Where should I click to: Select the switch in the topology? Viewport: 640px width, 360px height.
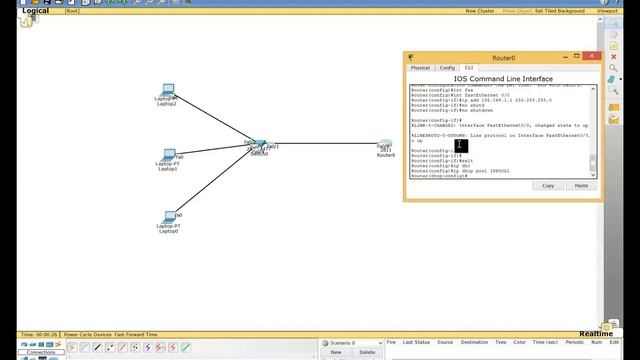[259, 144]
